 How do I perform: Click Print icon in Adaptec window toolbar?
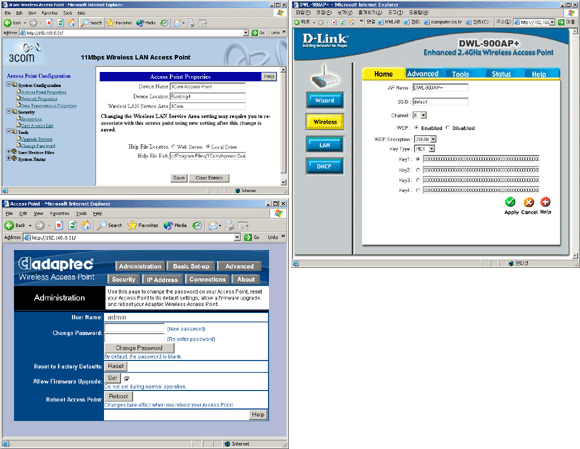point(230,225)
